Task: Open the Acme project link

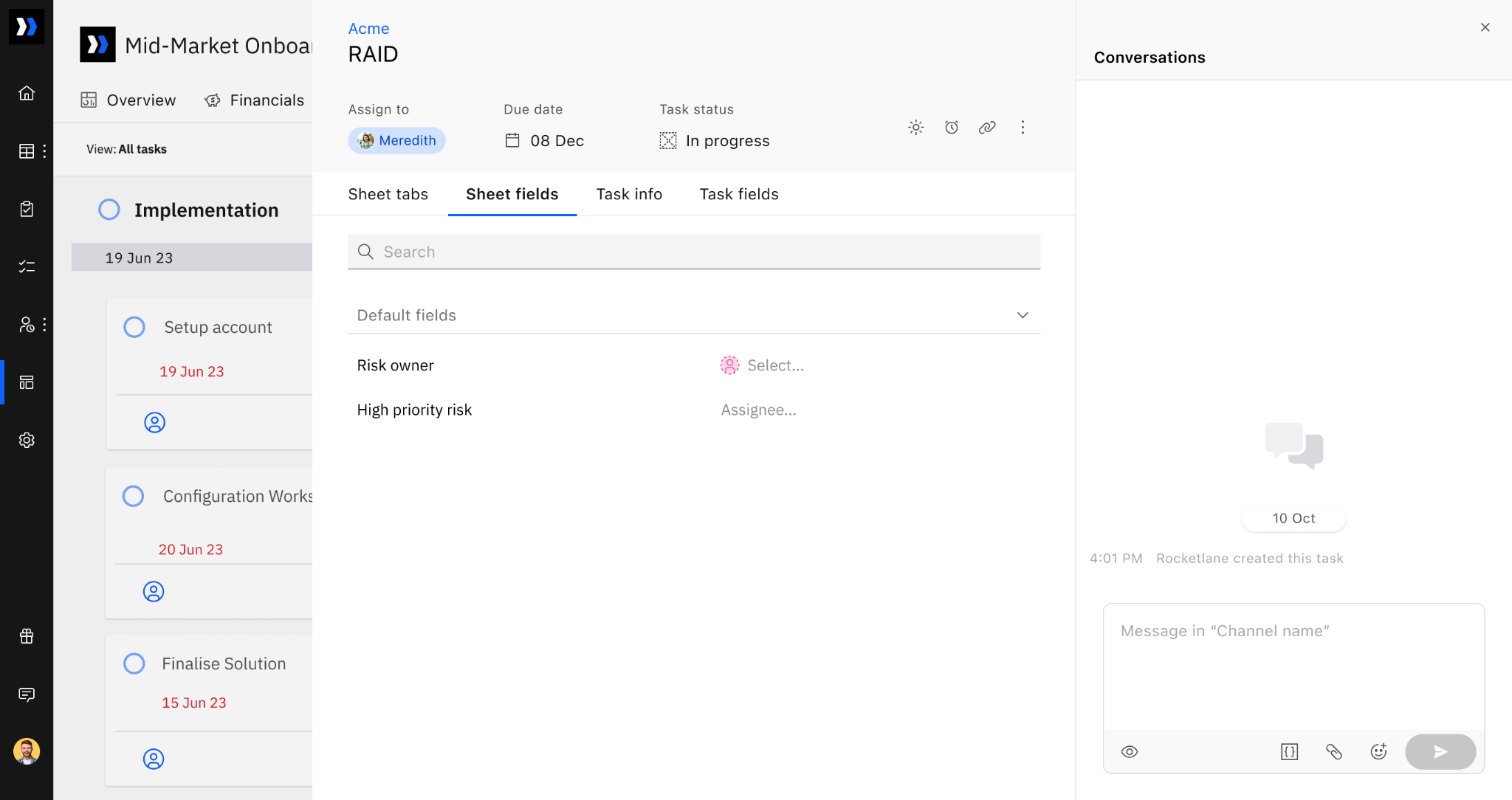Action: [x=368, y=29]
